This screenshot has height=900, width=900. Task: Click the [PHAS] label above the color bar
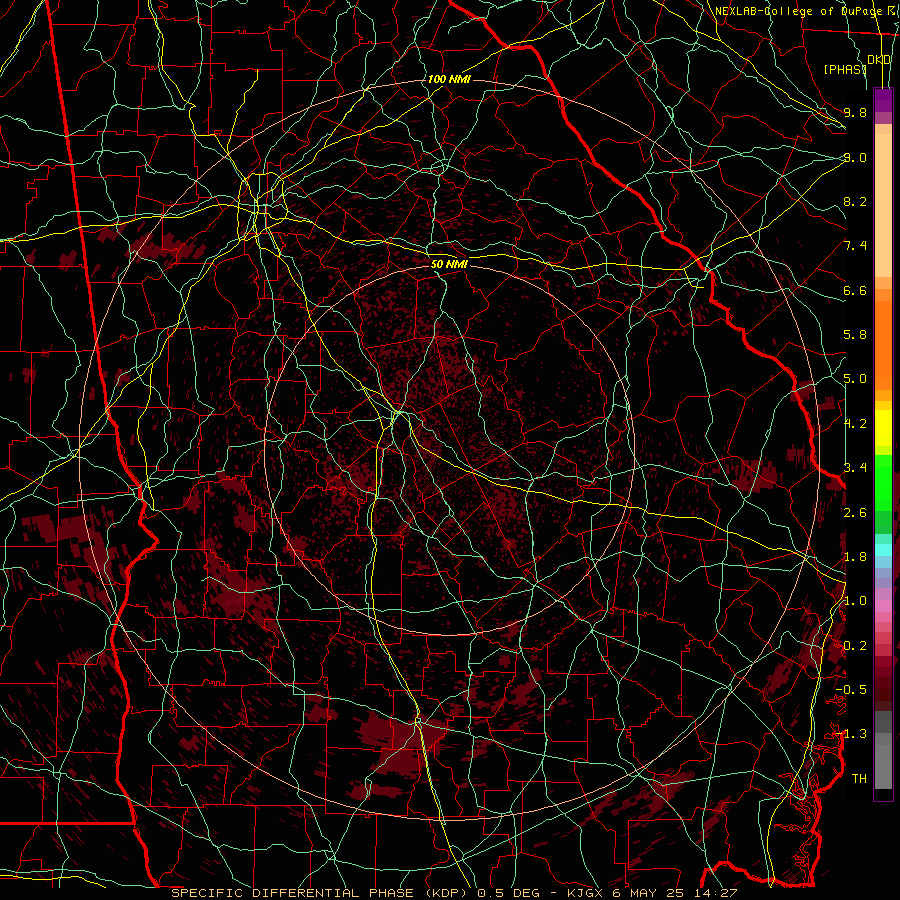point(845,69)
